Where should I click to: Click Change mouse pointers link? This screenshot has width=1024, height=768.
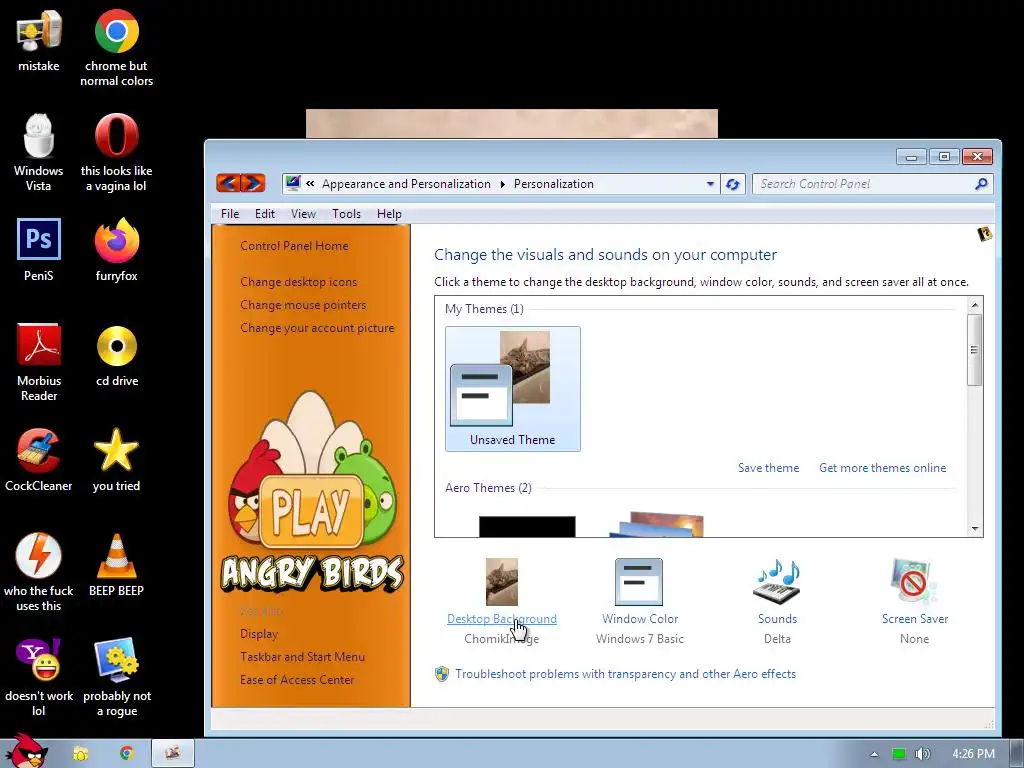(x=303, y=304)
